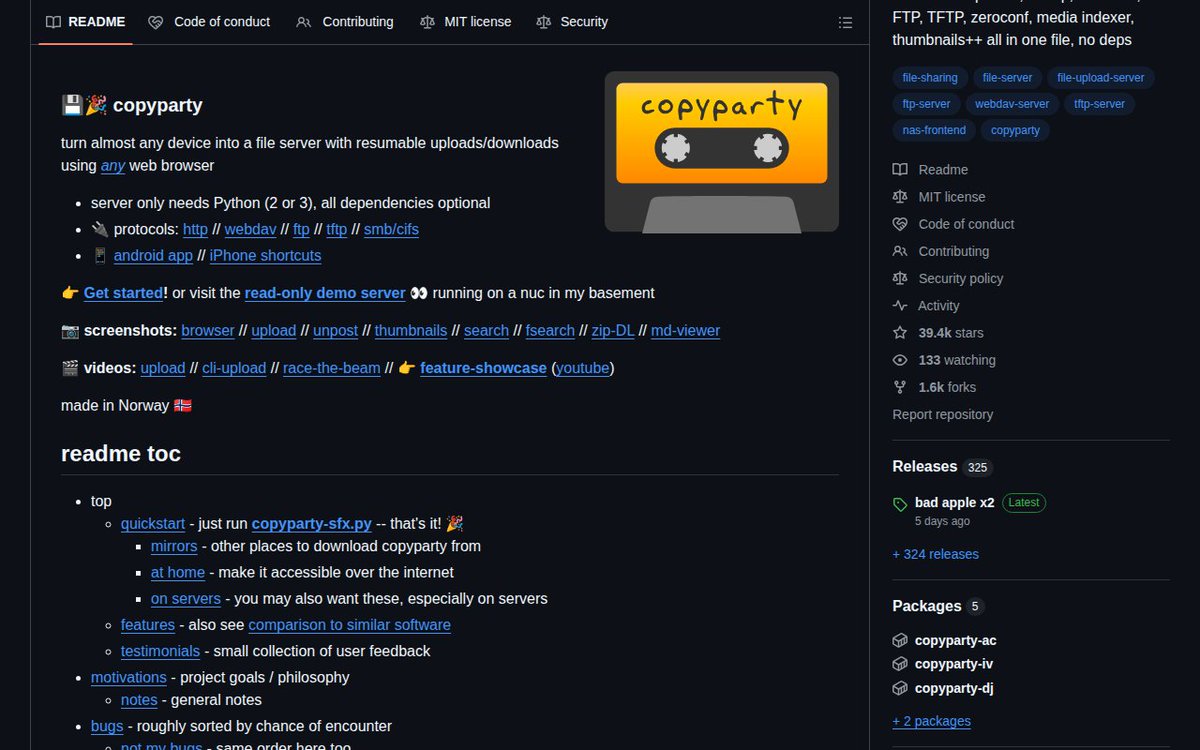Screen dimensions: 1200x750
Task: Click the package icon beside copyparty-ac
Action: 900,640
